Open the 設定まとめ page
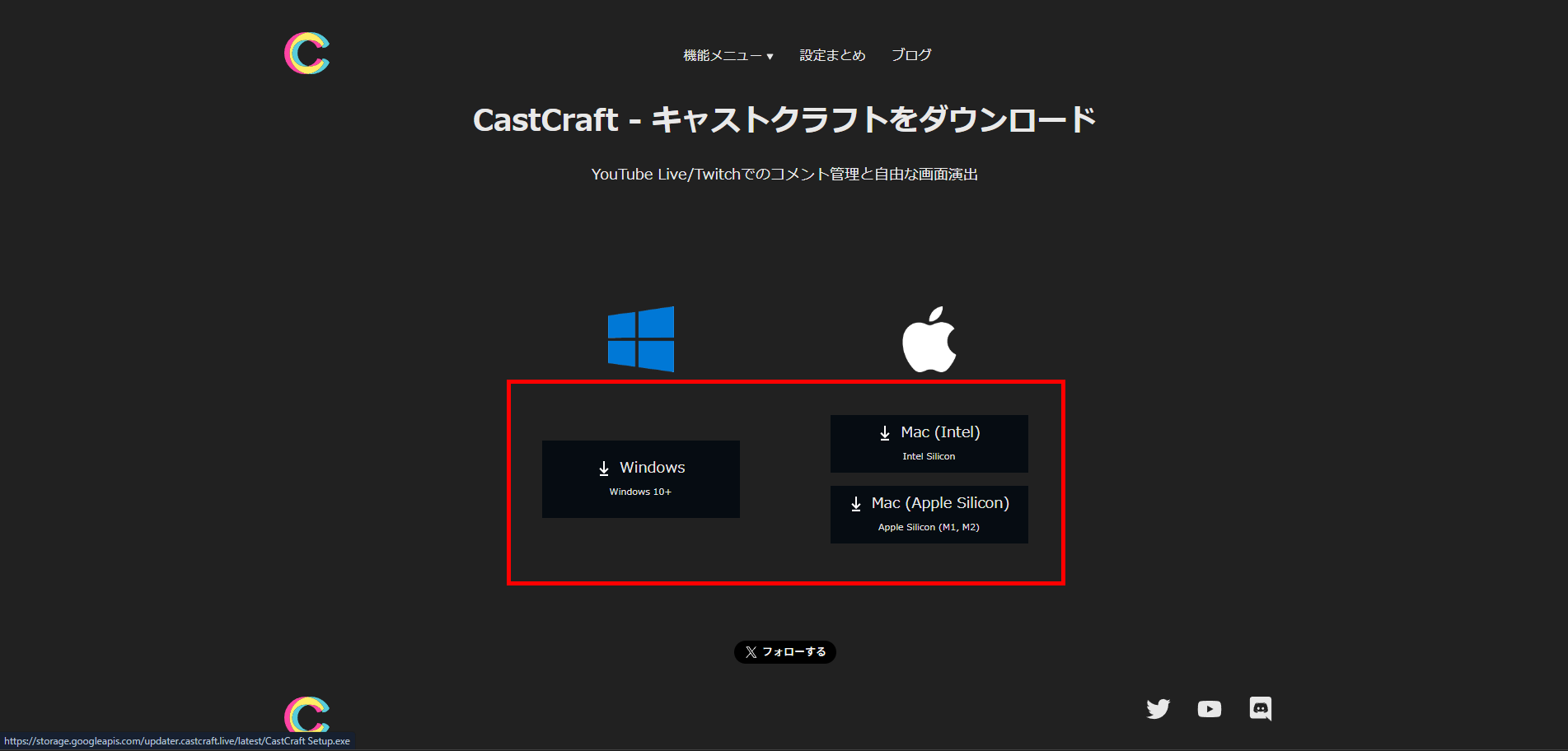The width and height of the screenshot is (1568, 751). pos(832,55)
